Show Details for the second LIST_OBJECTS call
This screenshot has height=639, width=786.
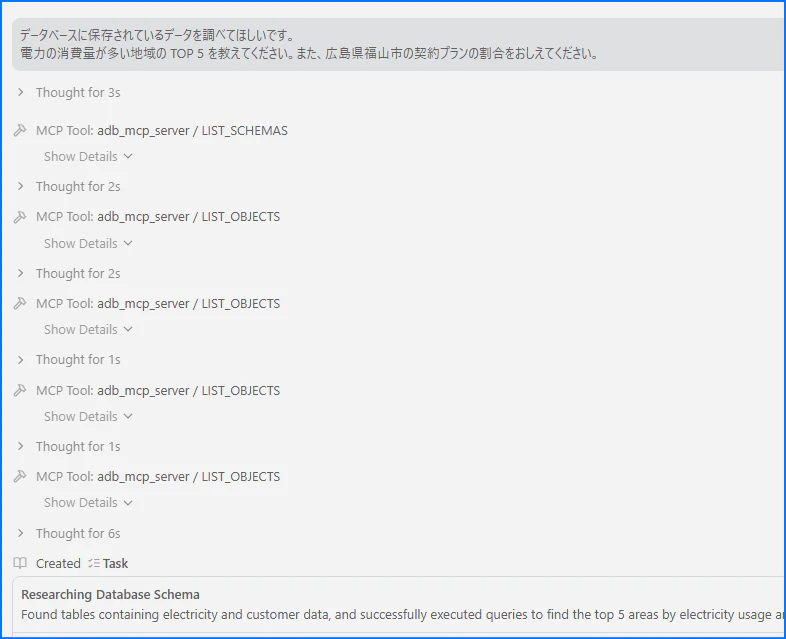[88, 330]
